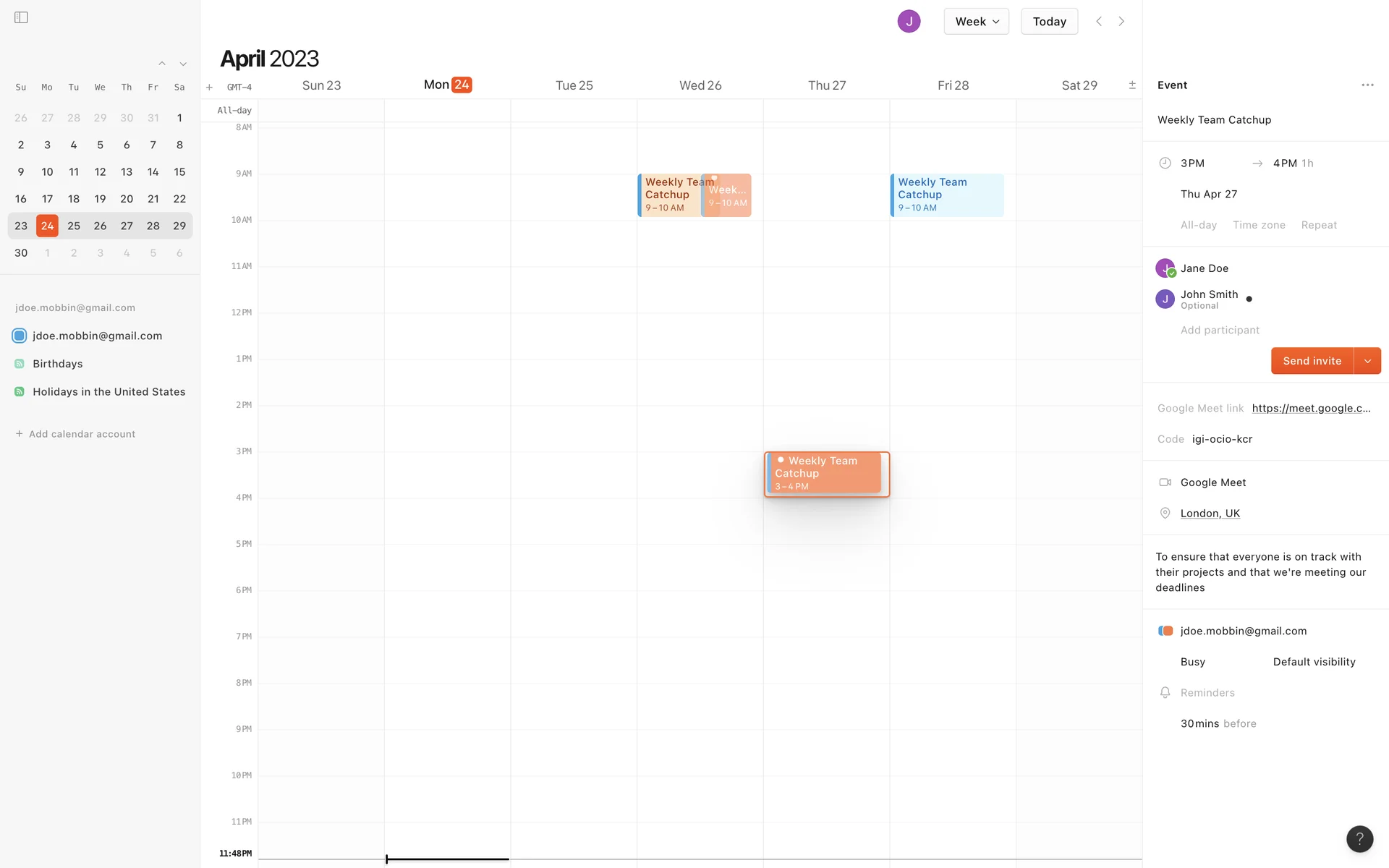Toggle the sidebar panel icon
1389x868 pixels.
pos(21,17)
